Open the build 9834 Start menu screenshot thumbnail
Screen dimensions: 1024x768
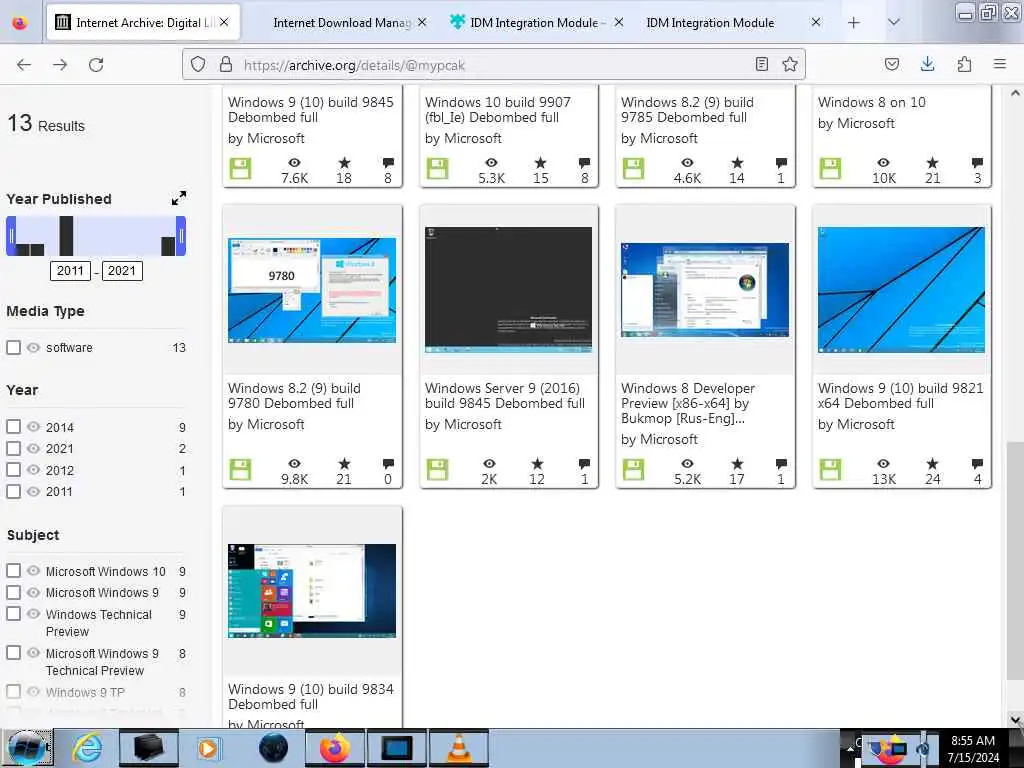click(x=312, y=590)
